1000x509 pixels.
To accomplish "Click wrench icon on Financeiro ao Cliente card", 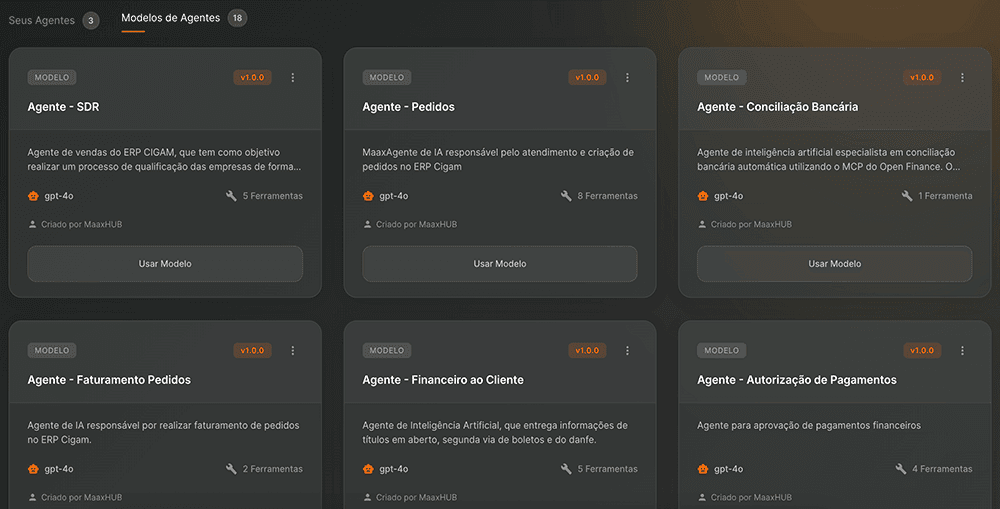I will pos(566,469).
